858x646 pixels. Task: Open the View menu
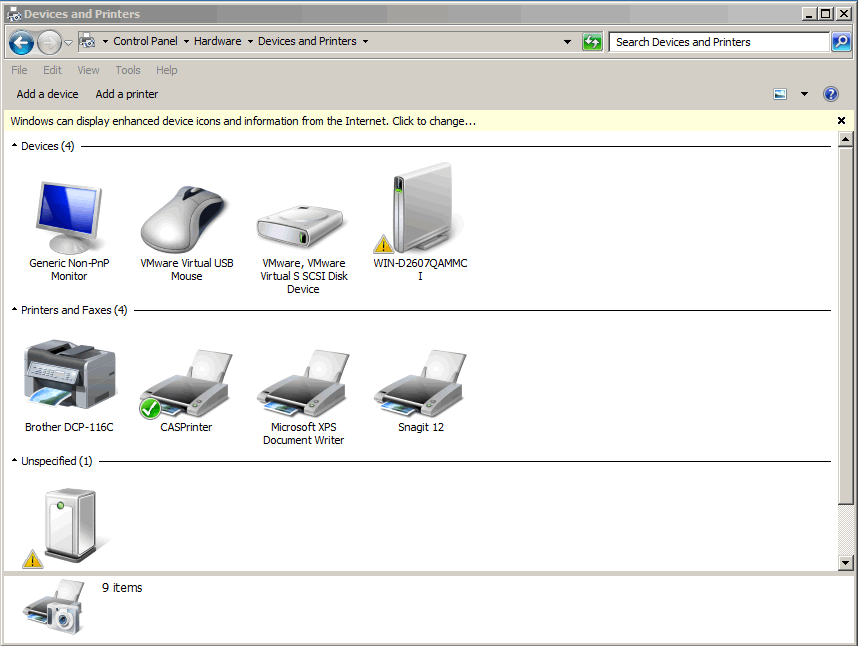point(88,70)
